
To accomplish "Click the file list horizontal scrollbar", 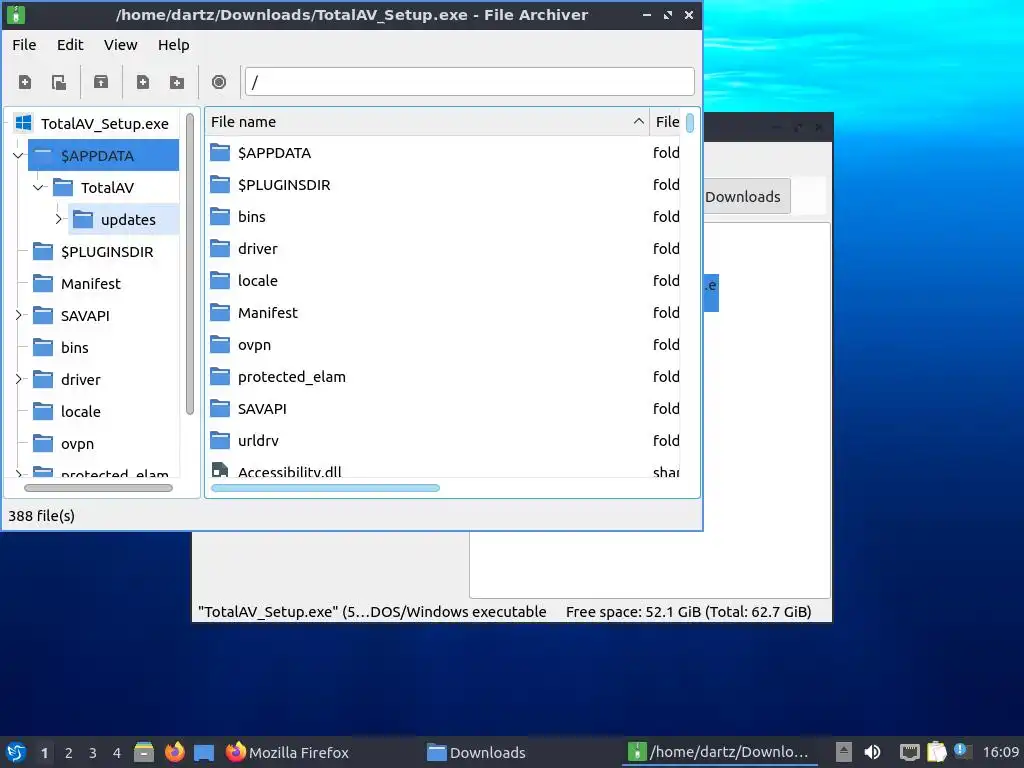I will tap(325, 488).
